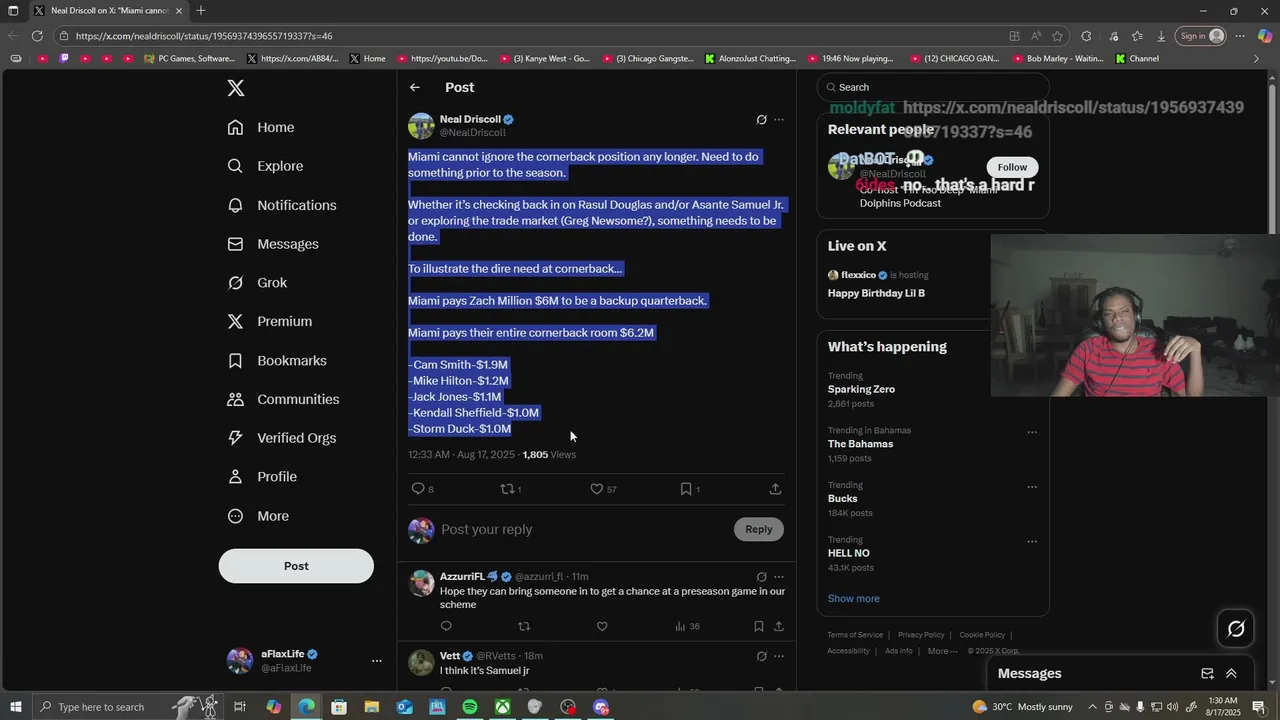Open browser downloads icon
Screen dimensions: 1280x720
pyautogui.click(x=1161, y=36)
